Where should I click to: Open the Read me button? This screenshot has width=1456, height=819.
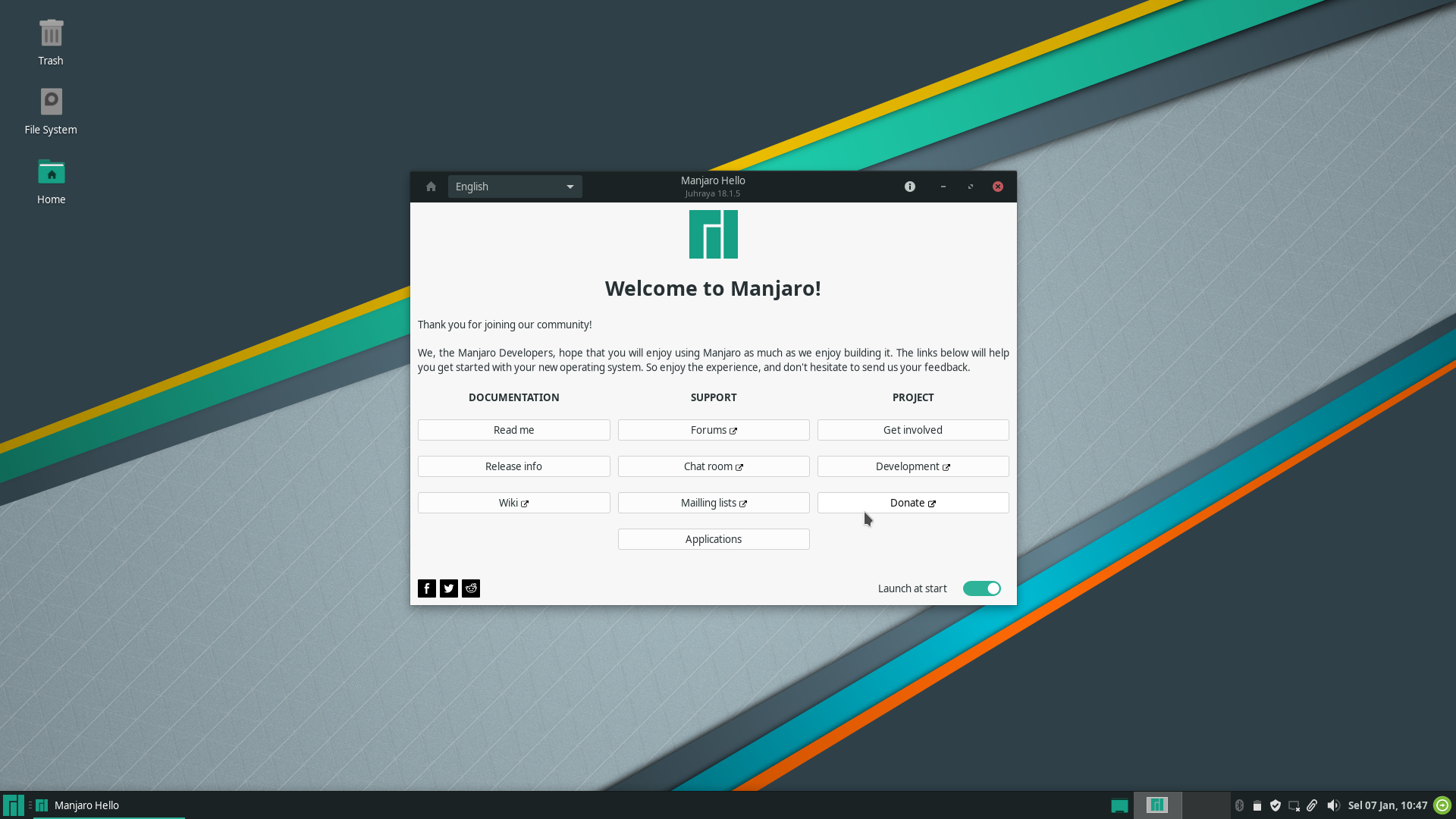coord(514,430)
